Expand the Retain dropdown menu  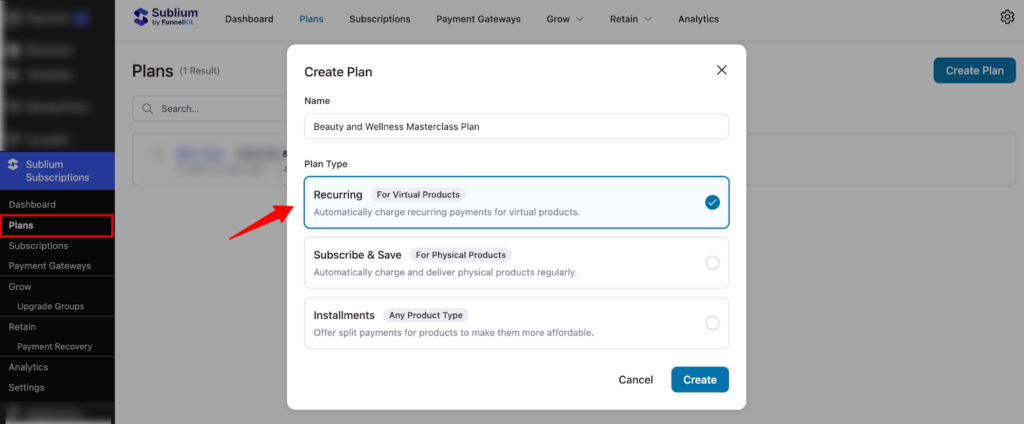[x=631, y=19]
